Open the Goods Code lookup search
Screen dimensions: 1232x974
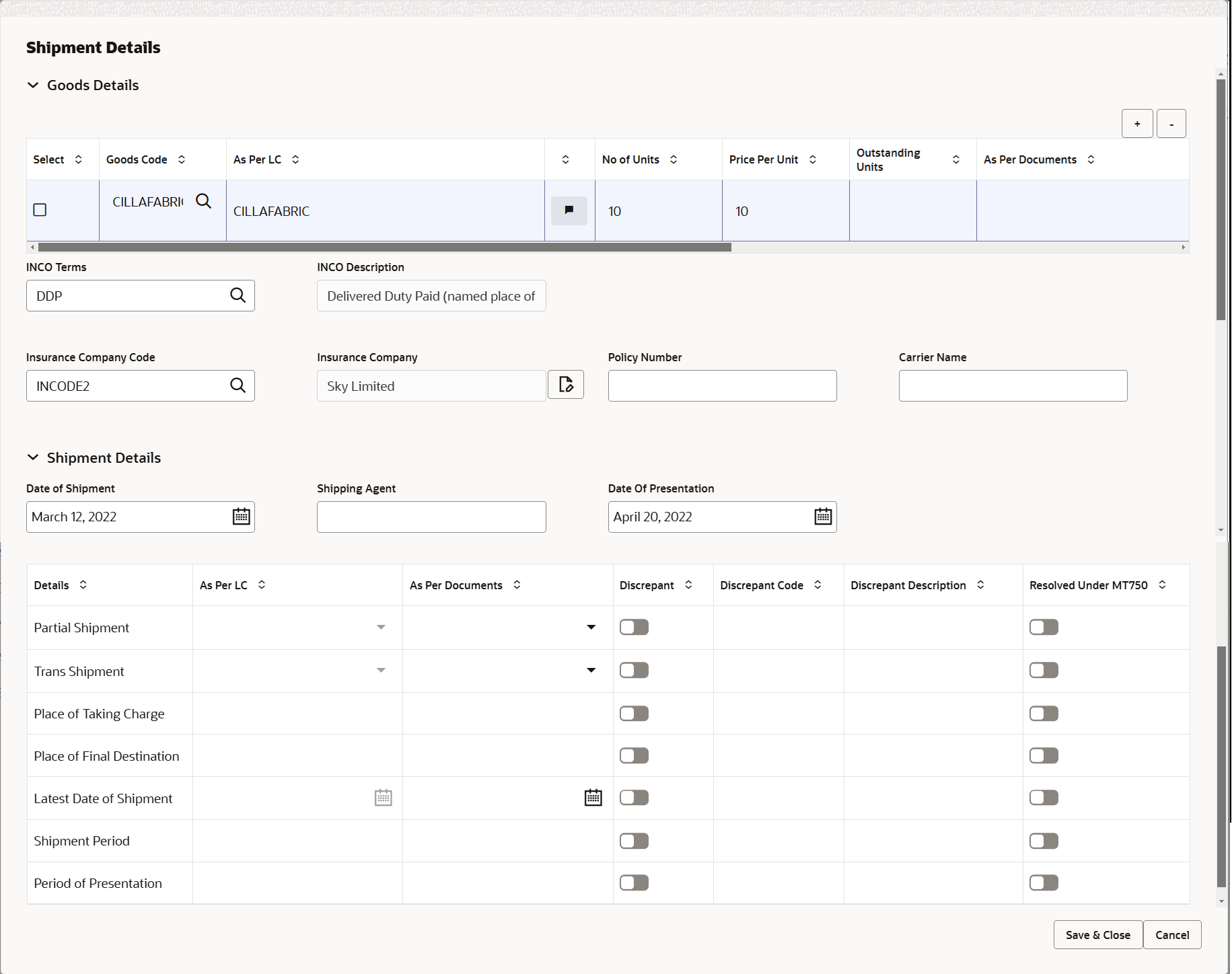coord(203,201)
